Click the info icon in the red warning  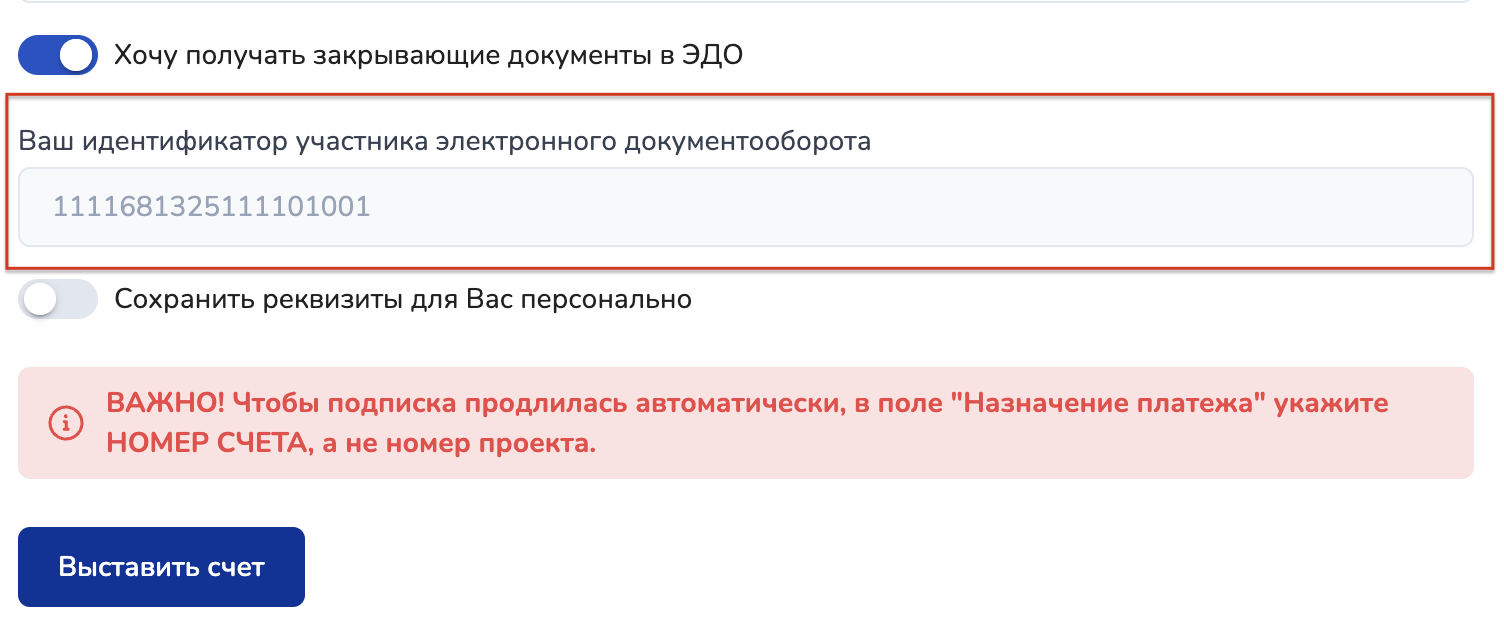[66, 423]
